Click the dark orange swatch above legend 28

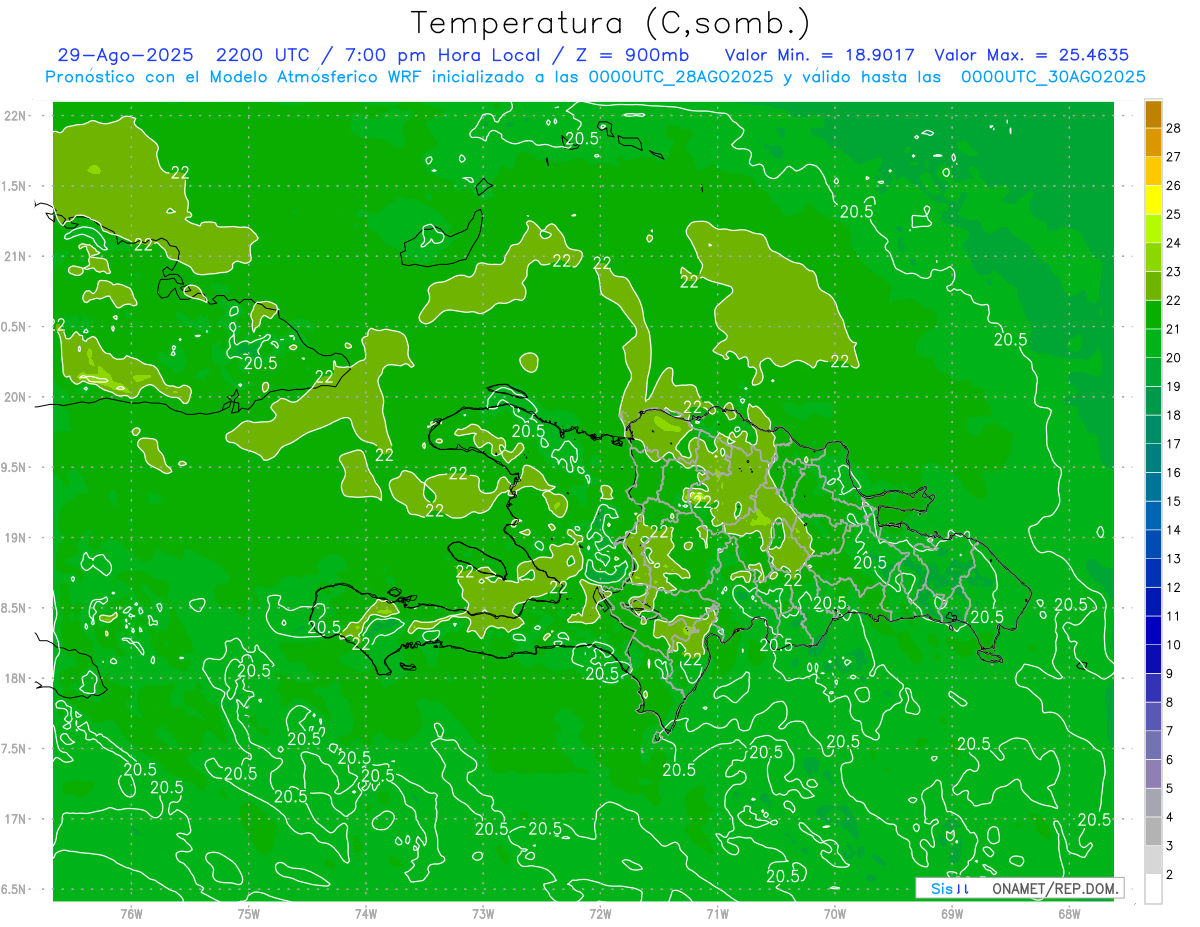pos(1153,114)
